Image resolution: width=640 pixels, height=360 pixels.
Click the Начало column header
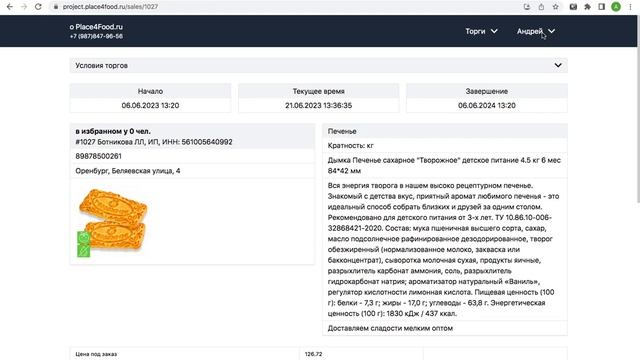pyautogui.click(x=150, y=91)
